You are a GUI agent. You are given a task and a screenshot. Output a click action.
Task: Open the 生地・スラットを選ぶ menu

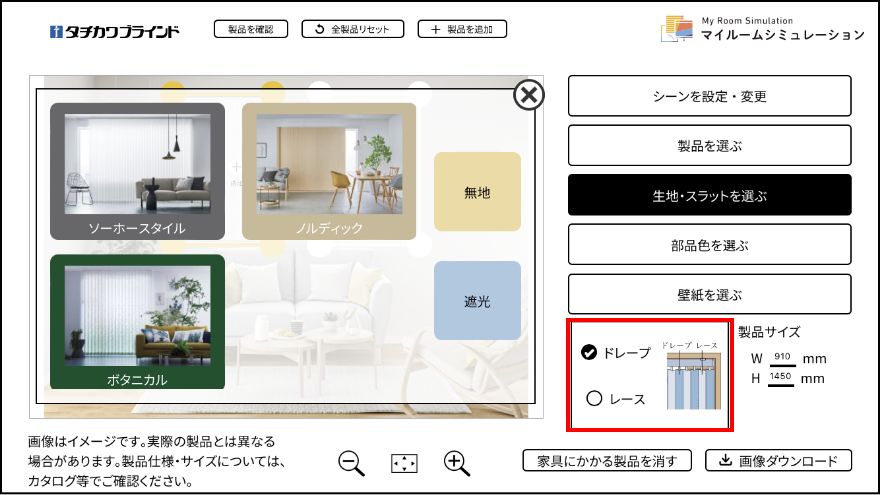[x=709, y=195]
